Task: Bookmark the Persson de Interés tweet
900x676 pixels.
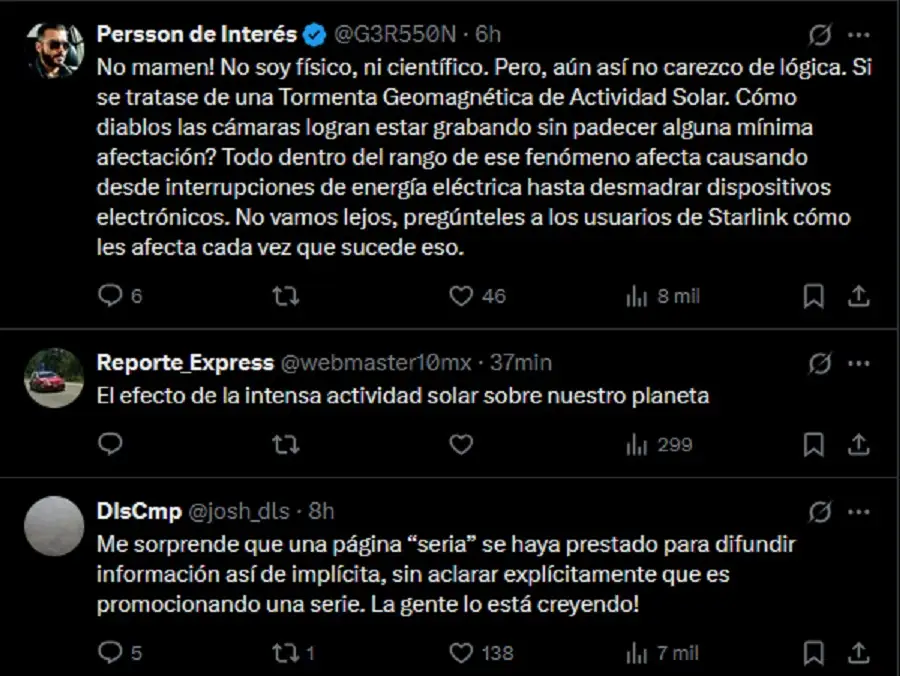Action: (814, 296)
